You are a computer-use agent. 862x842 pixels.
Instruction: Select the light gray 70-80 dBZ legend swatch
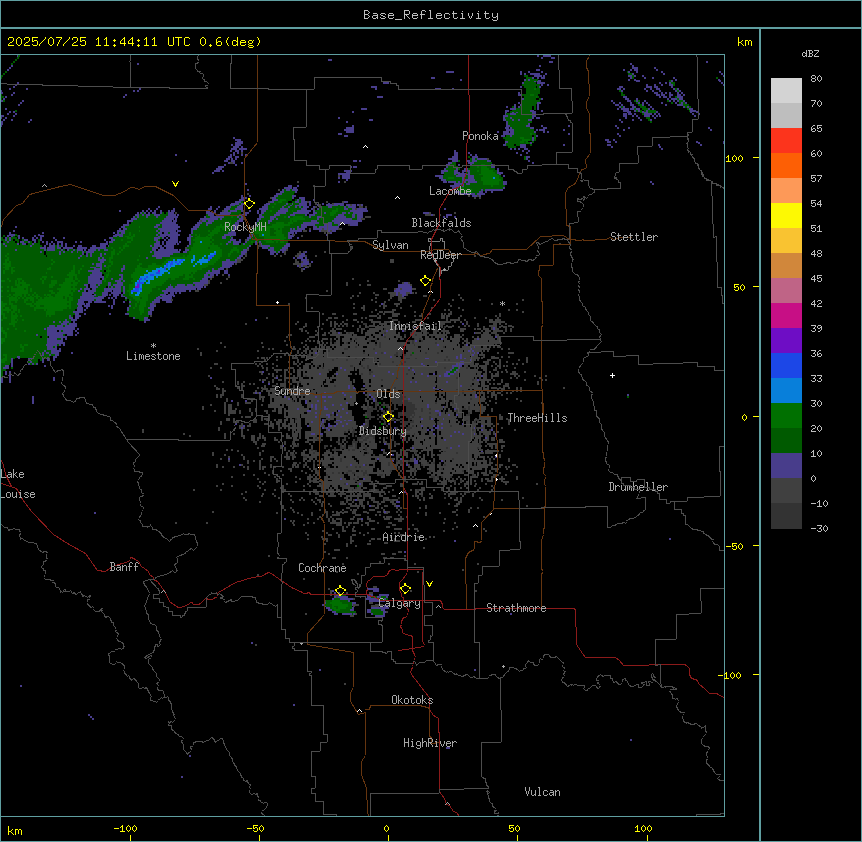coord(786,90)
